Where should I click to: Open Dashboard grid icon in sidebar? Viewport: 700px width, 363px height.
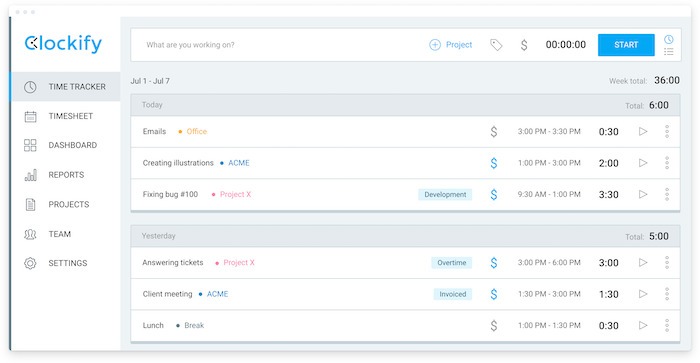[30, 145]
